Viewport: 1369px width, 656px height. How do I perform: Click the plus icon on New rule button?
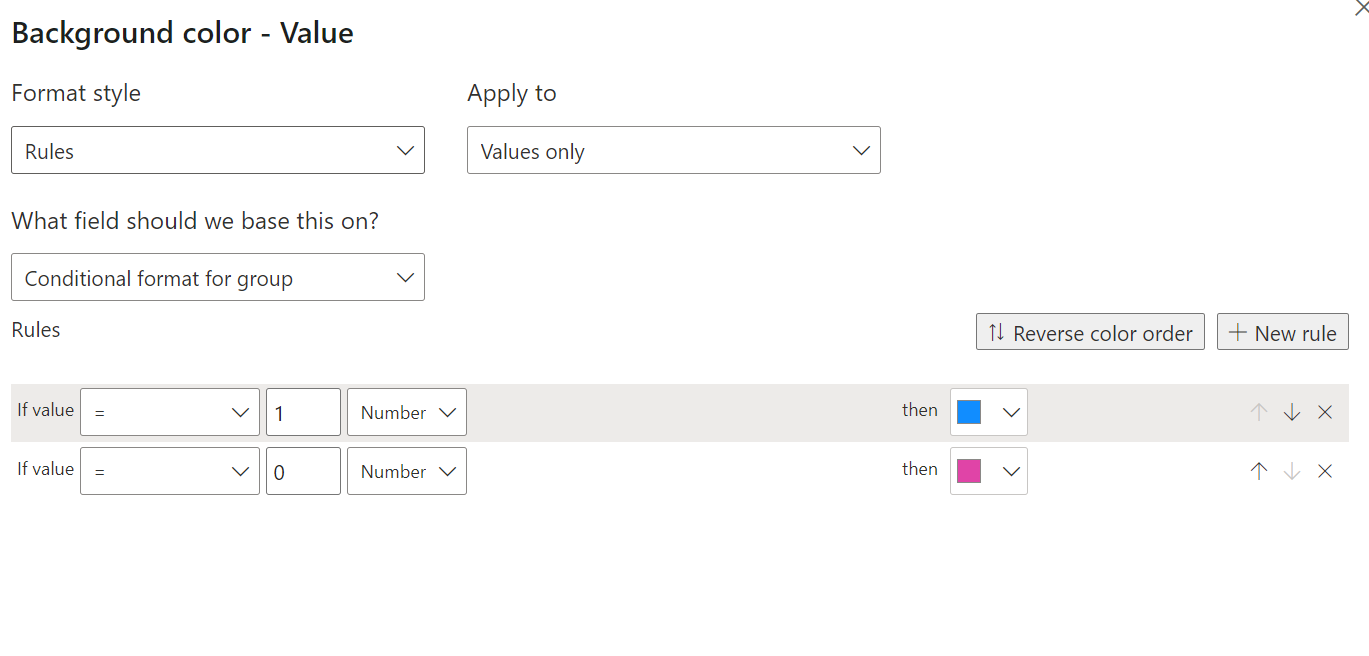tap(1239, 331)
